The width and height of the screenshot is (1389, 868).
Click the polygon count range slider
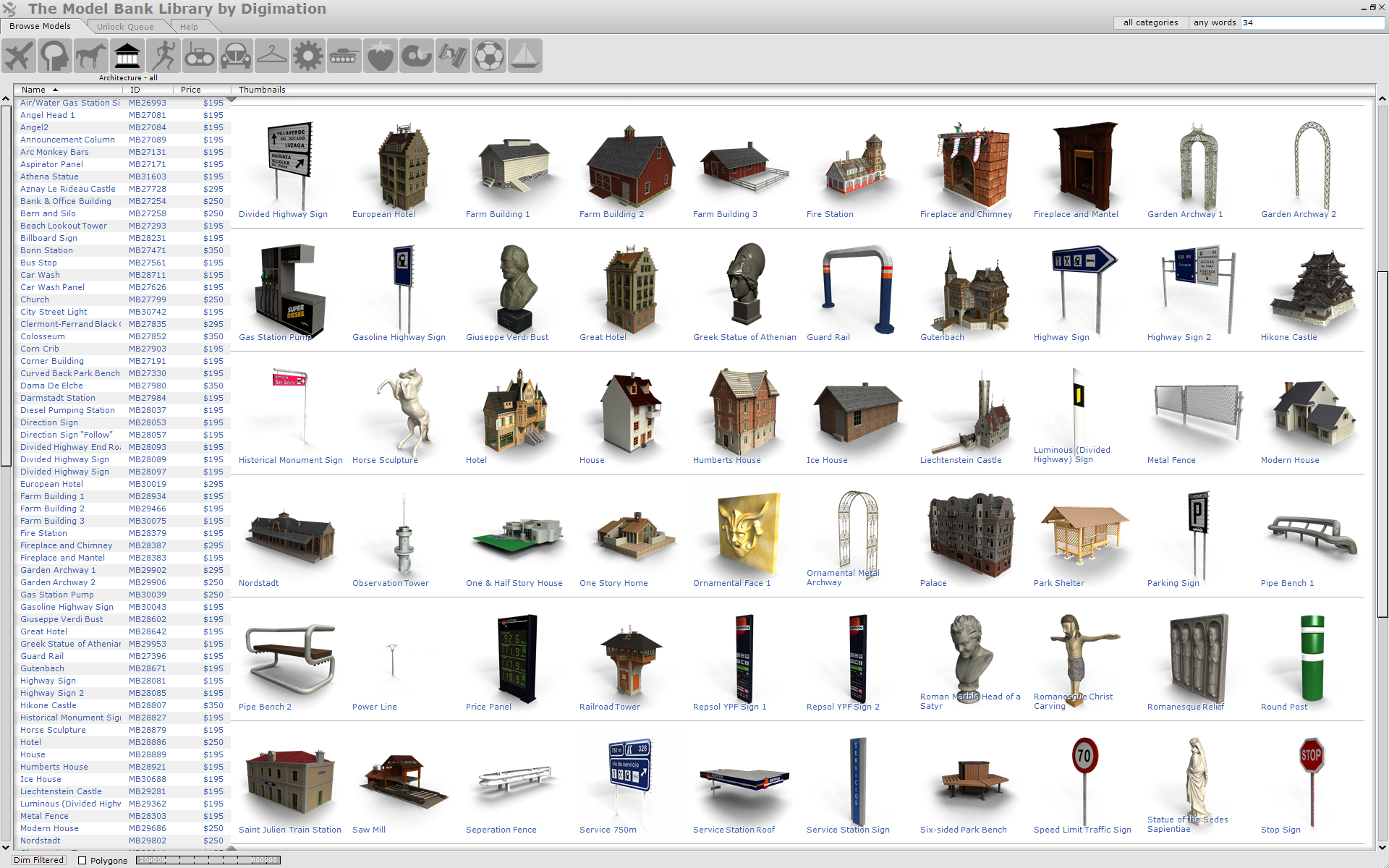click(x=208, y=860)
